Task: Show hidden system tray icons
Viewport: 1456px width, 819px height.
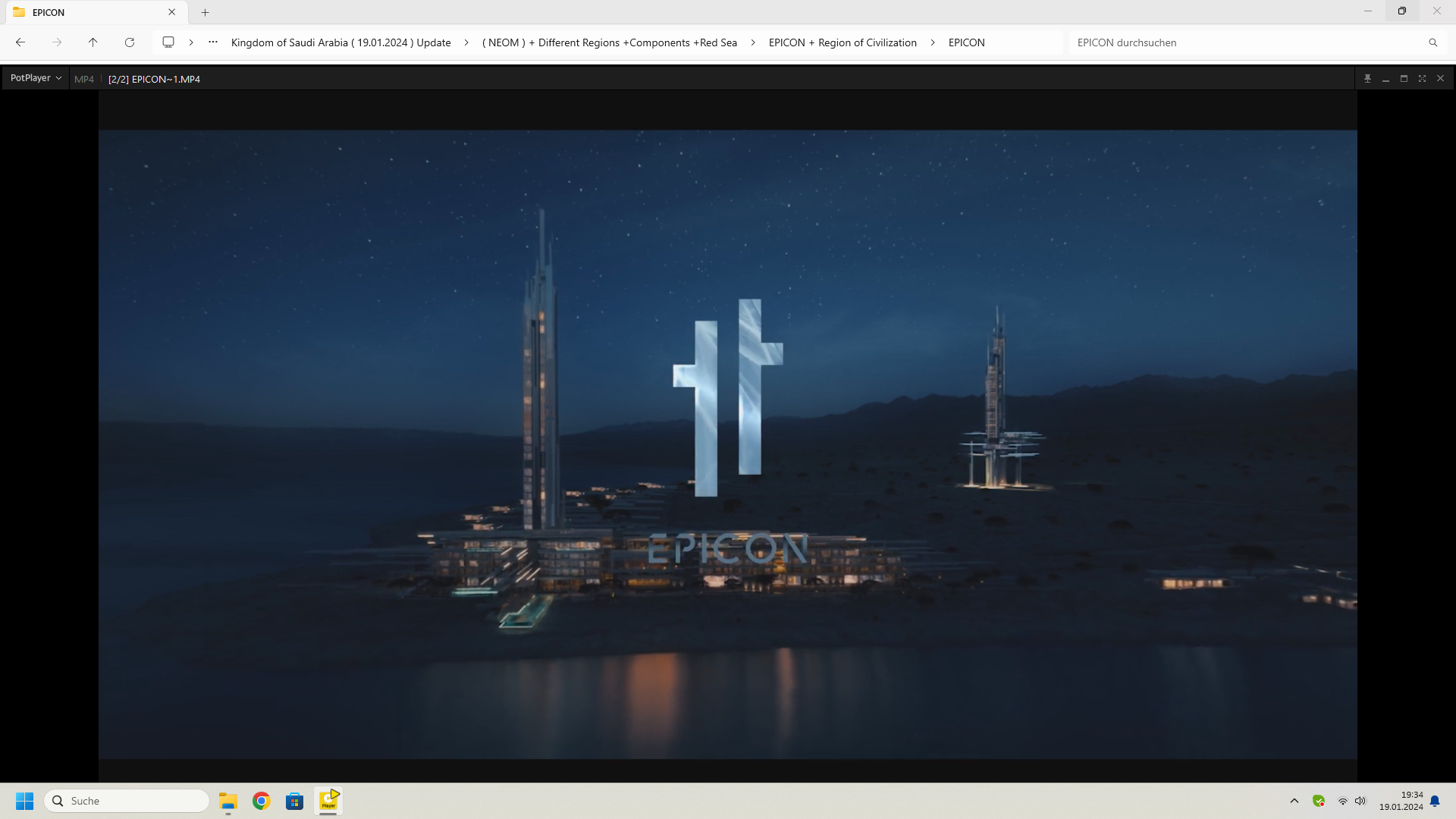Action: point(1294,801)
